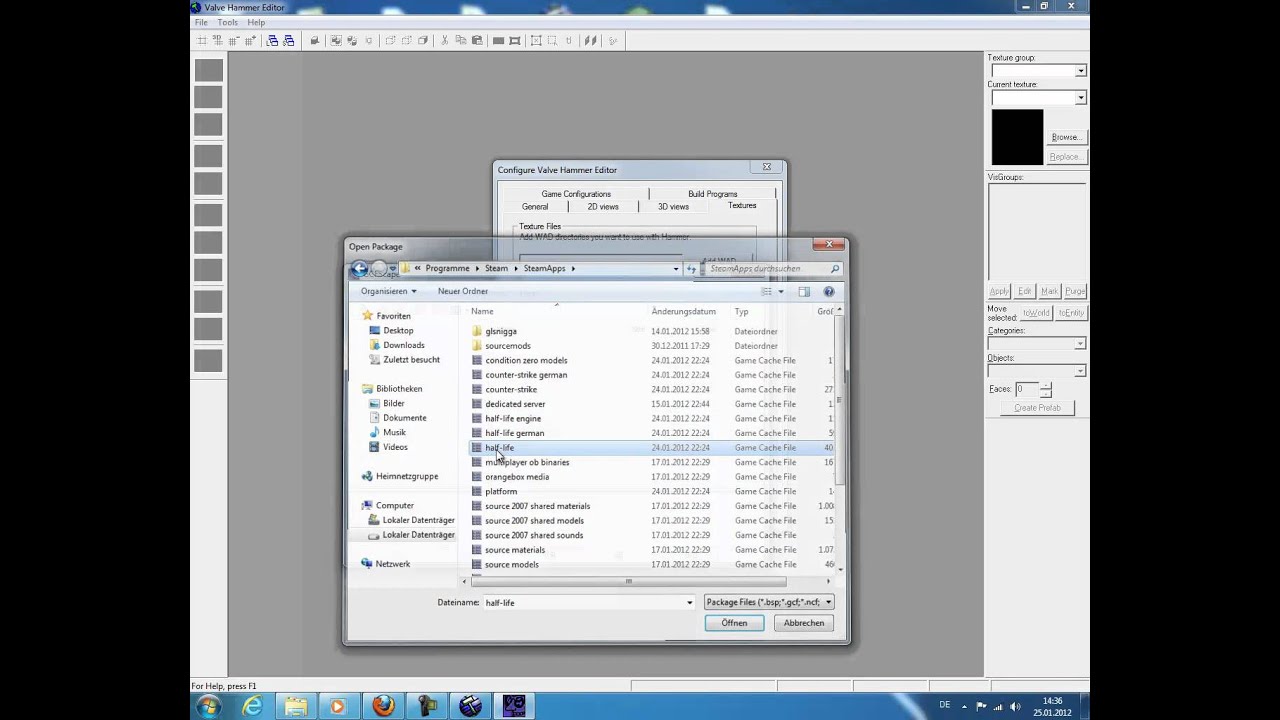Open the dialog Help icon
1280x720 pixels.
tap(828, 291)
